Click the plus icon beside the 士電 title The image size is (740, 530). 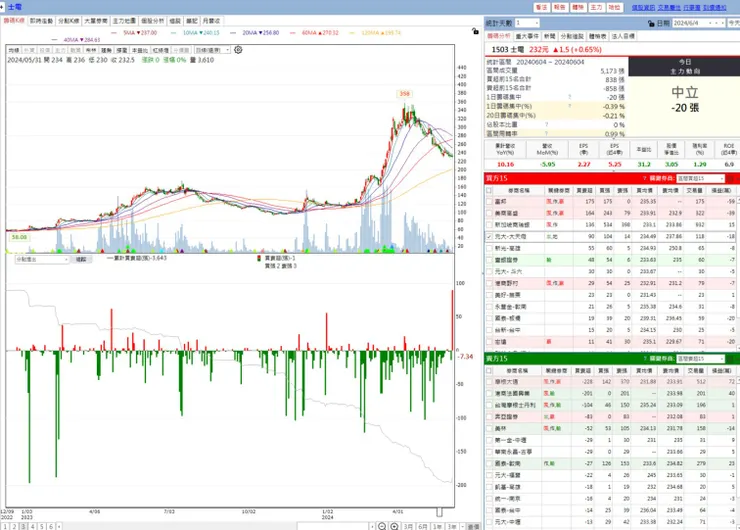click(2, 7)
